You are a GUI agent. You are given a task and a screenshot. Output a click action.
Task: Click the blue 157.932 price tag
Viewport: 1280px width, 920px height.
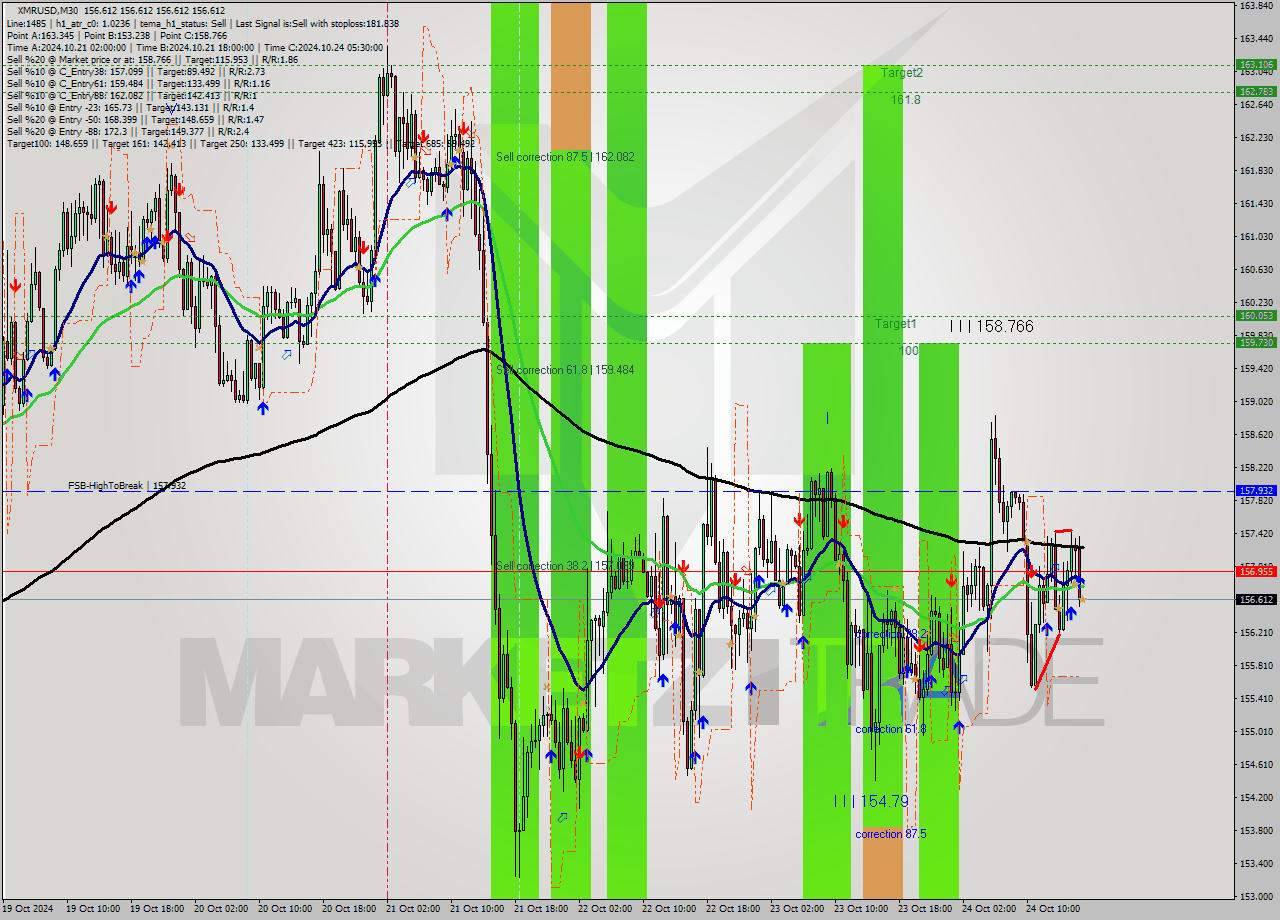click(1255, 490)
